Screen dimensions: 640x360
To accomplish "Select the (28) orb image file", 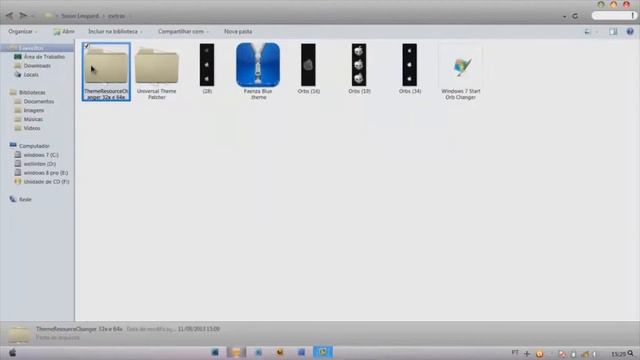I will 207,69.
